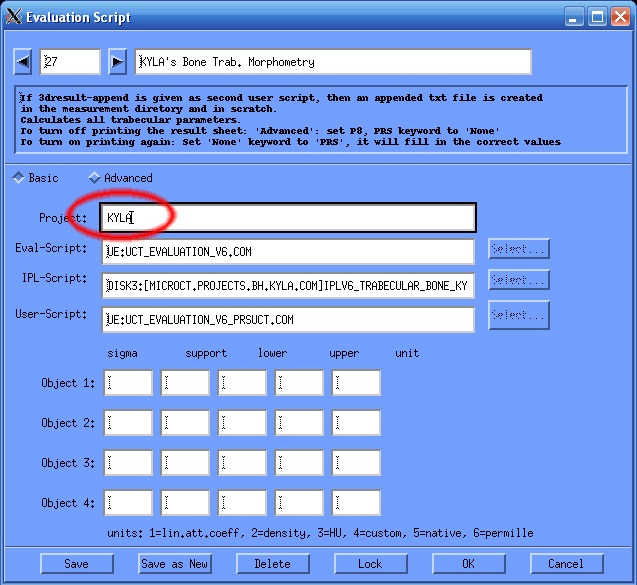This screenshot has height=585, width=637.
Task: Click the Object 1 lower threshold field
Action: point(242,383)
